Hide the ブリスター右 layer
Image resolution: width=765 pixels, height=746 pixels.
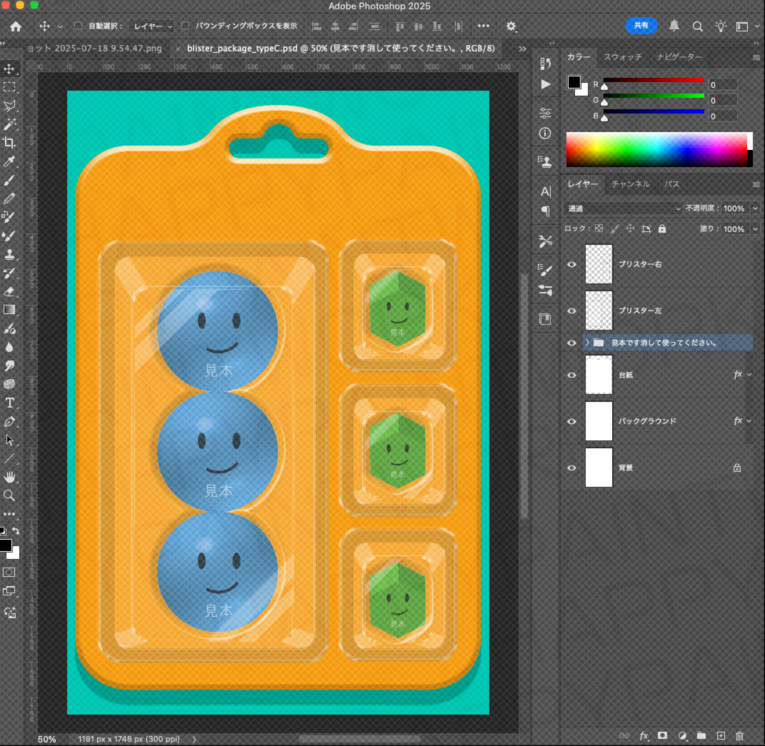tap(572, 264)
